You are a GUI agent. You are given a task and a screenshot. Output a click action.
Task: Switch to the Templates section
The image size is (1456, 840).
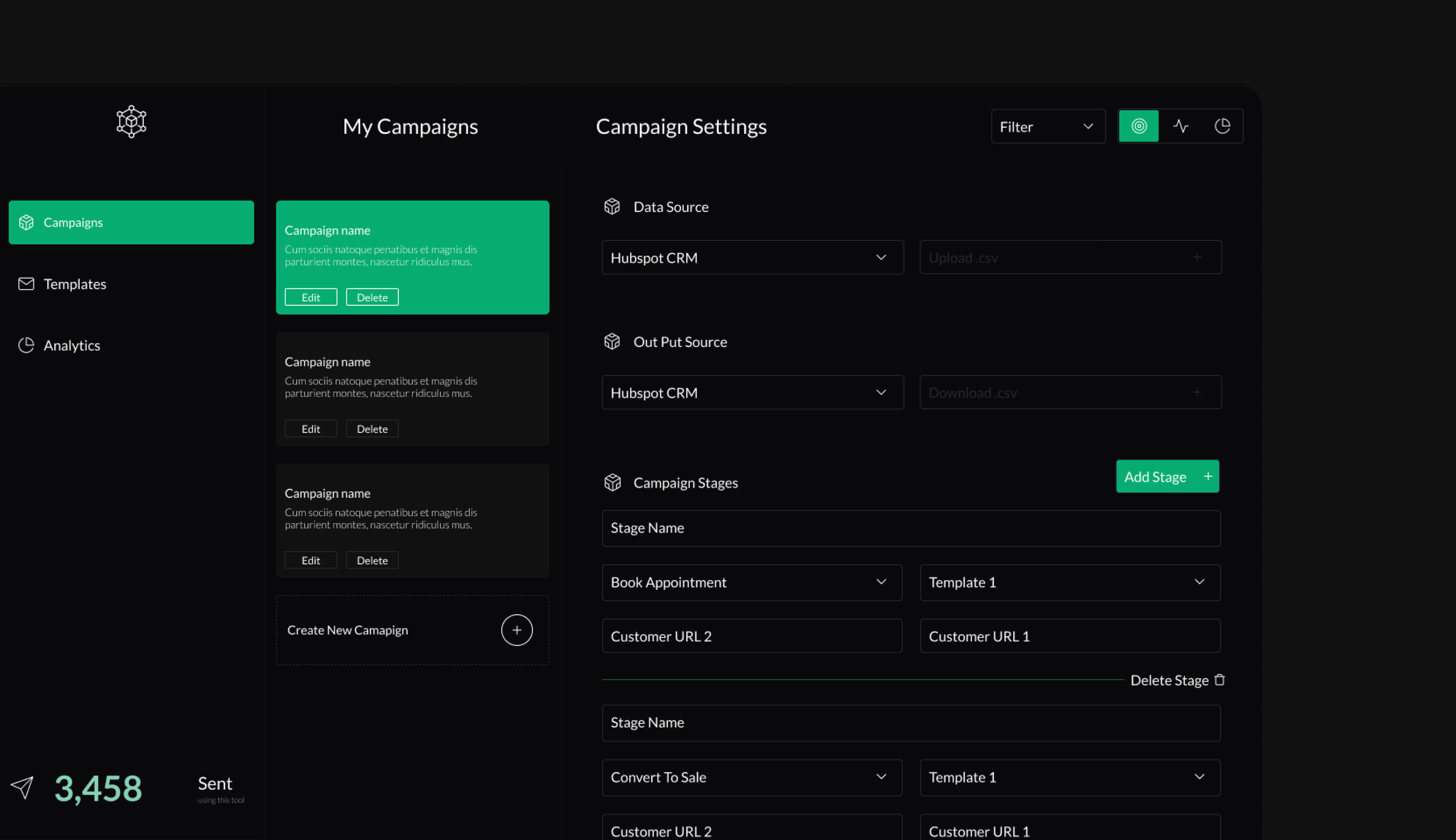pos(76,284)
